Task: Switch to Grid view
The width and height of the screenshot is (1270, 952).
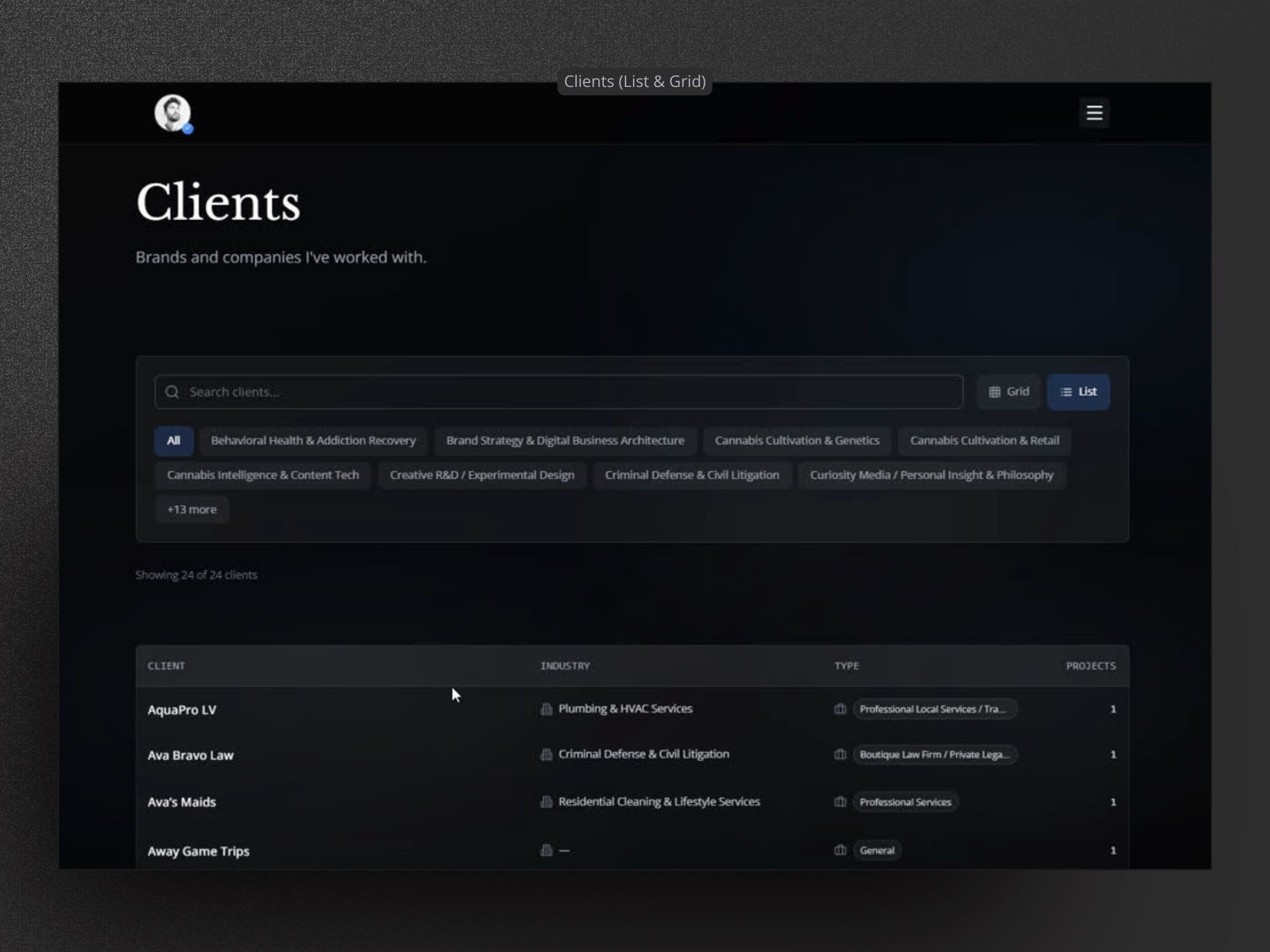Action: coord(1008,392)
